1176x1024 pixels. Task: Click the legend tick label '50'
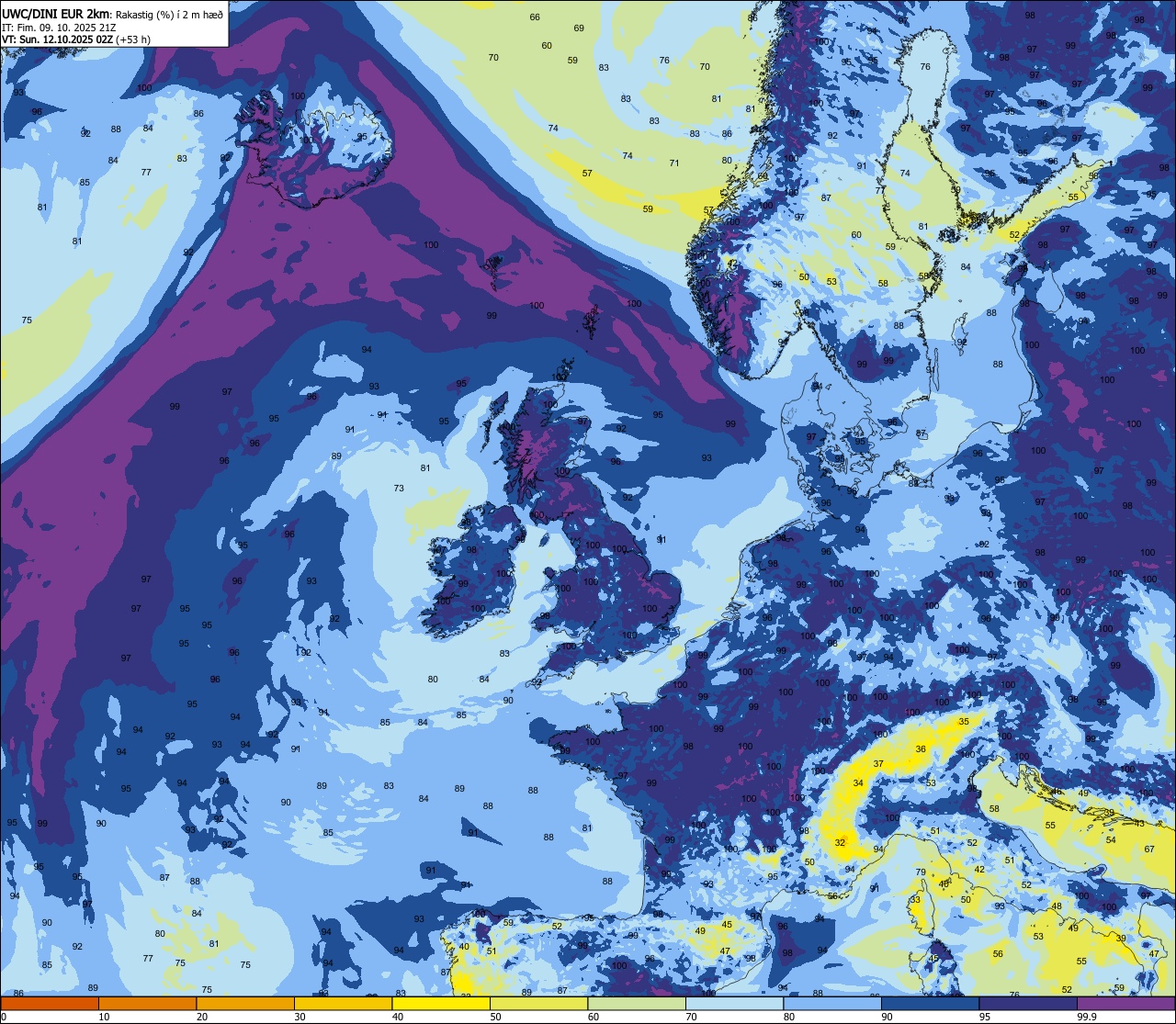495,1017
